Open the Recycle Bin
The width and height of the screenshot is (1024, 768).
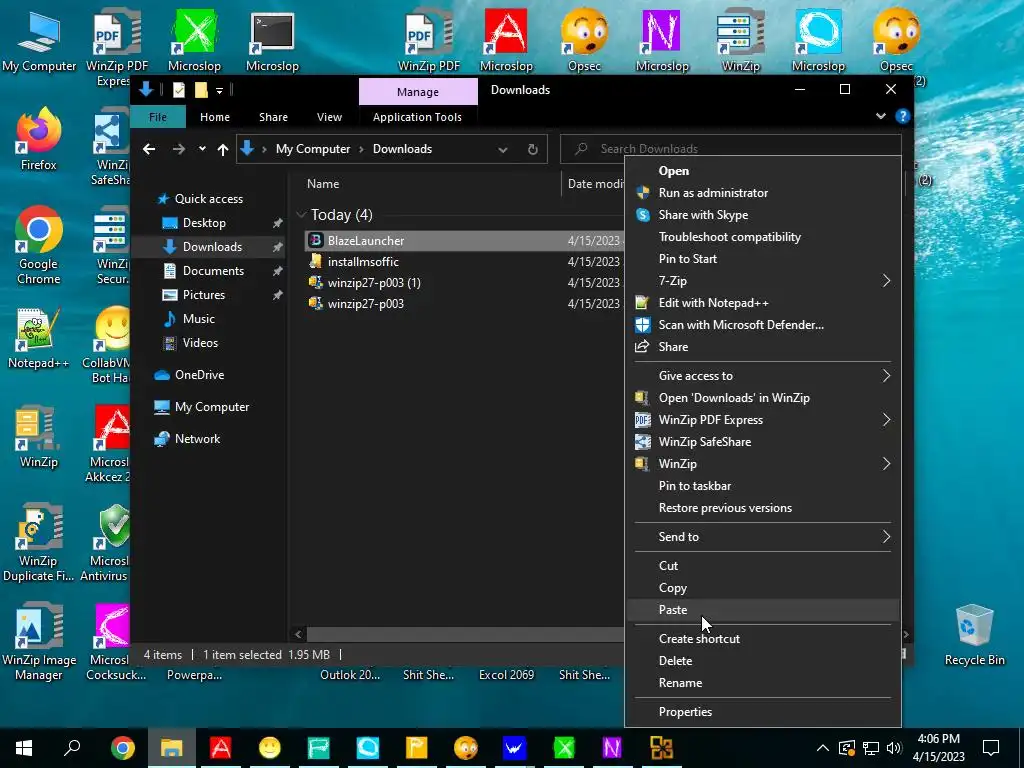(x=974, y=635)
